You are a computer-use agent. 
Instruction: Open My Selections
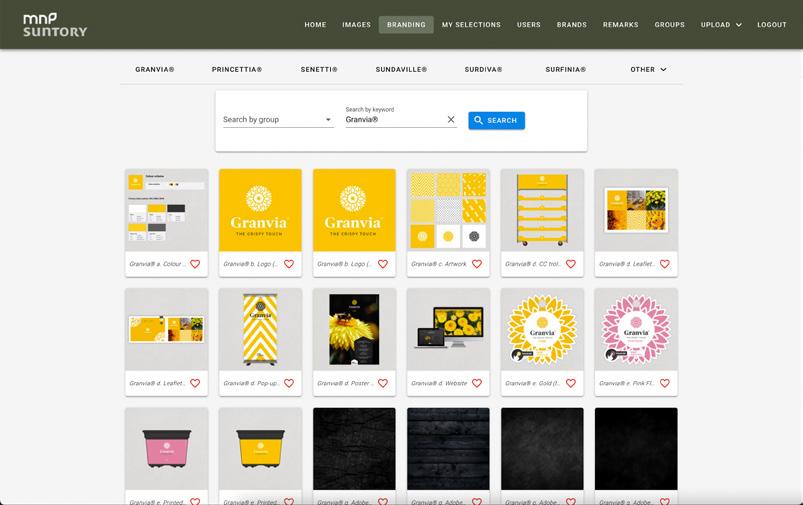pos(471,25)
